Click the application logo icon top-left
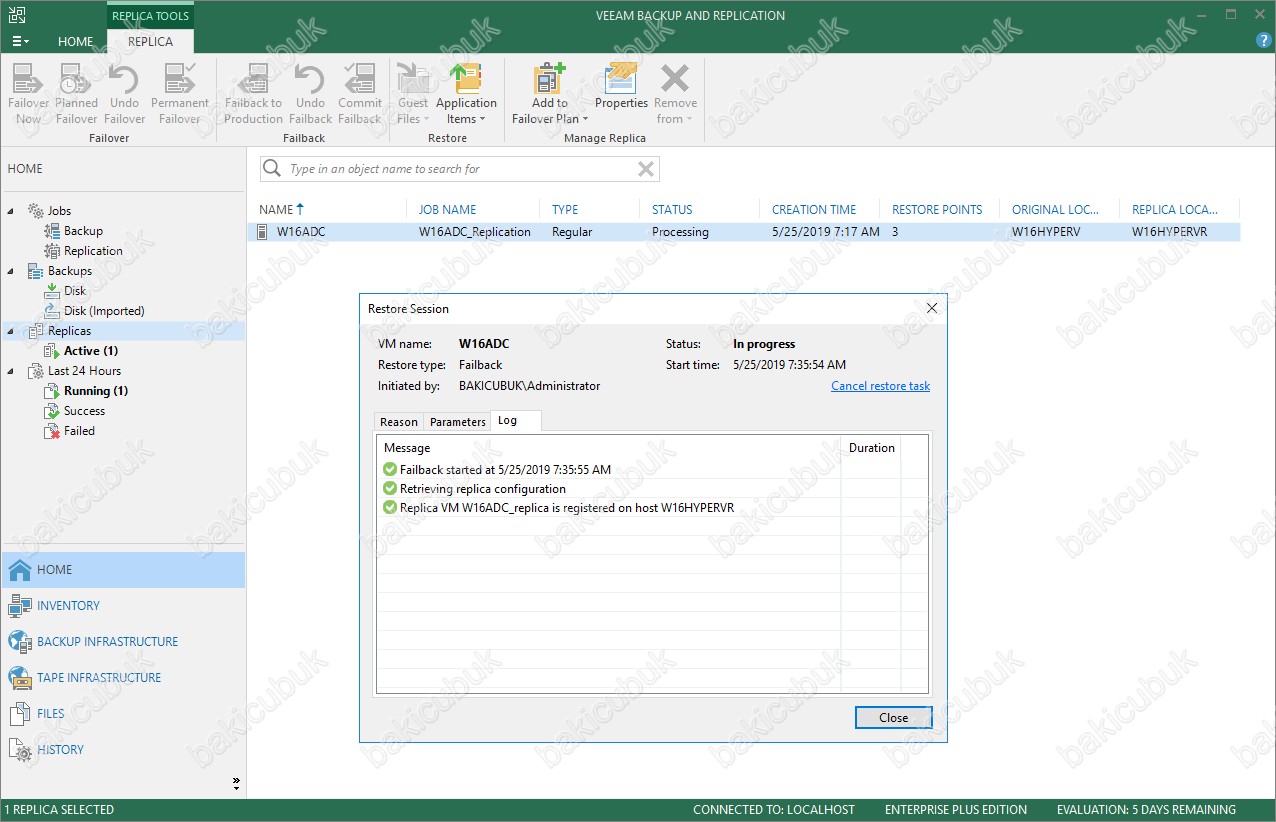Viewport: 1276px width, 822px height. (18, 14)
